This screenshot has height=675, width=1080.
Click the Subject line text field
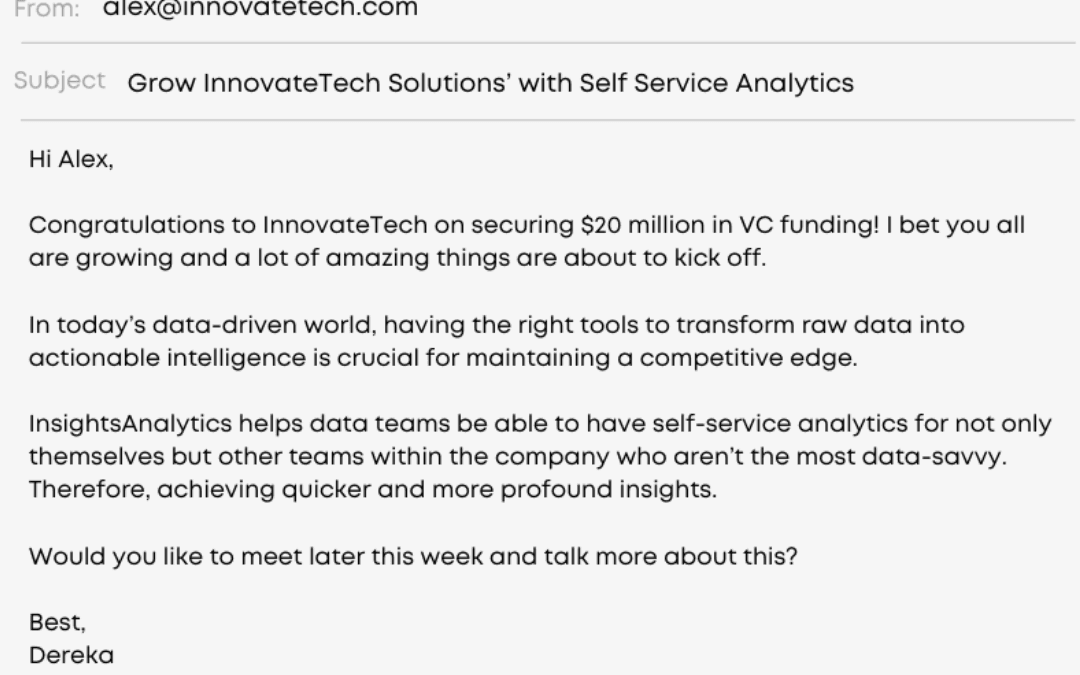[490, 83]
